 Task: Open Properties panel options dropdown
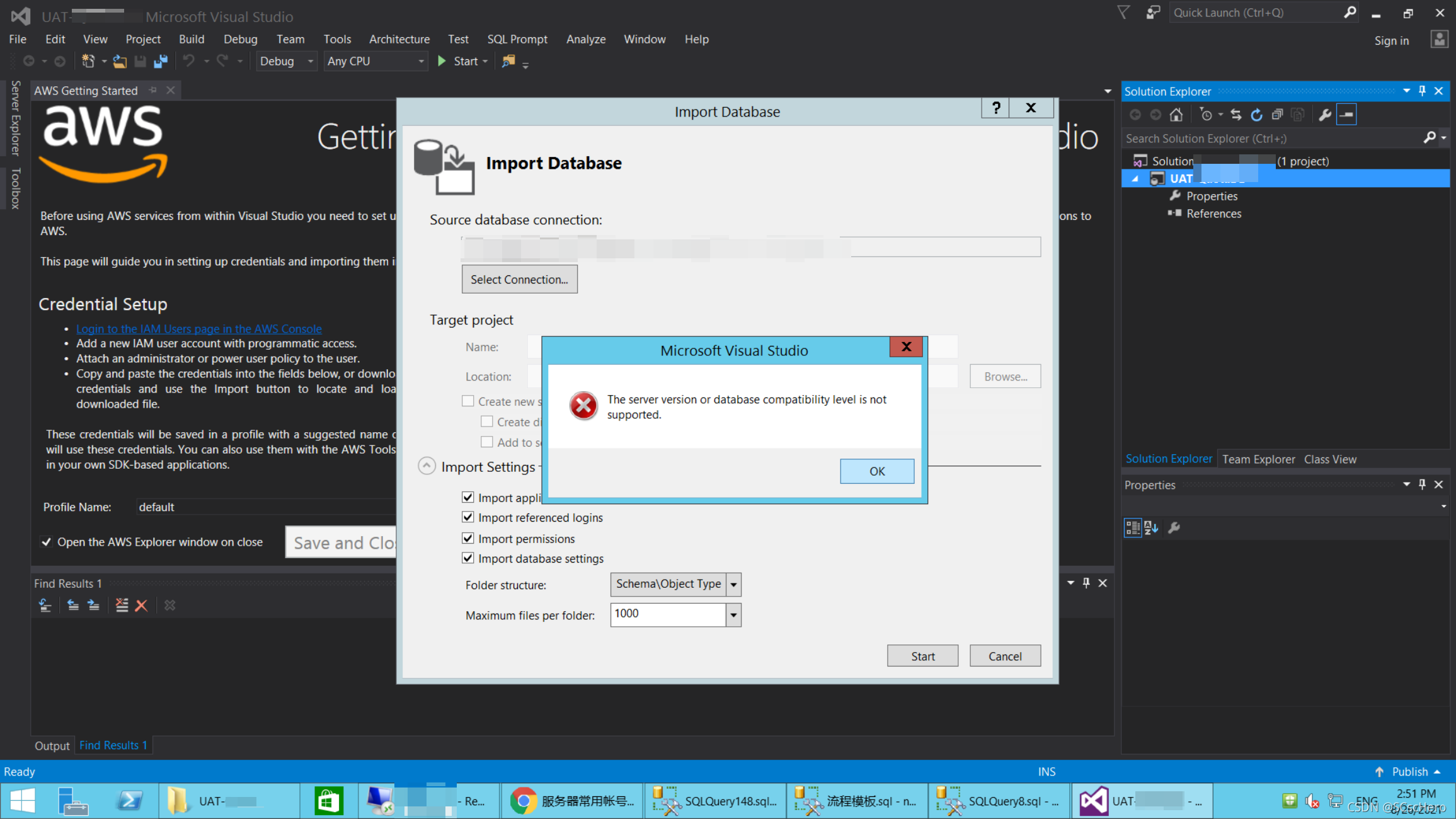1406,484
